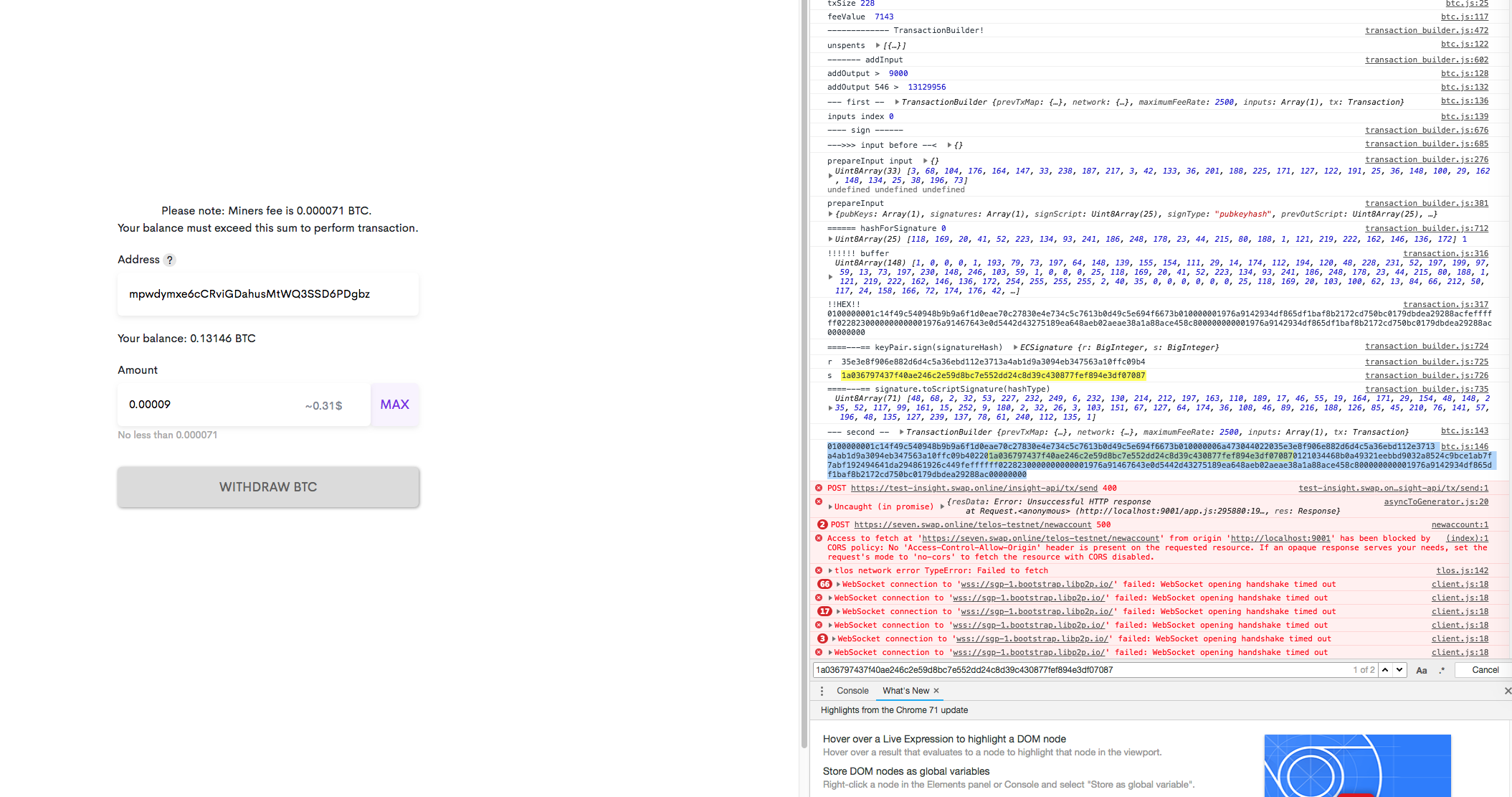Jump to next search match arrow
This screenshot has width=1512, height=797.
click(1399, 670)
